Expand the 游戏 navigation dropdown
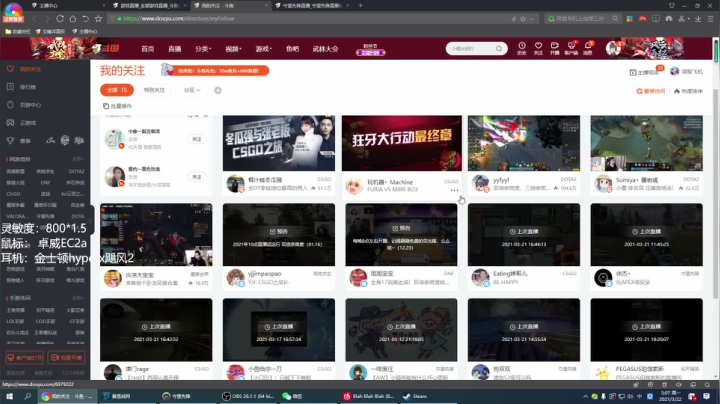Viewport: 720px width, 404px height. point(263,49)
